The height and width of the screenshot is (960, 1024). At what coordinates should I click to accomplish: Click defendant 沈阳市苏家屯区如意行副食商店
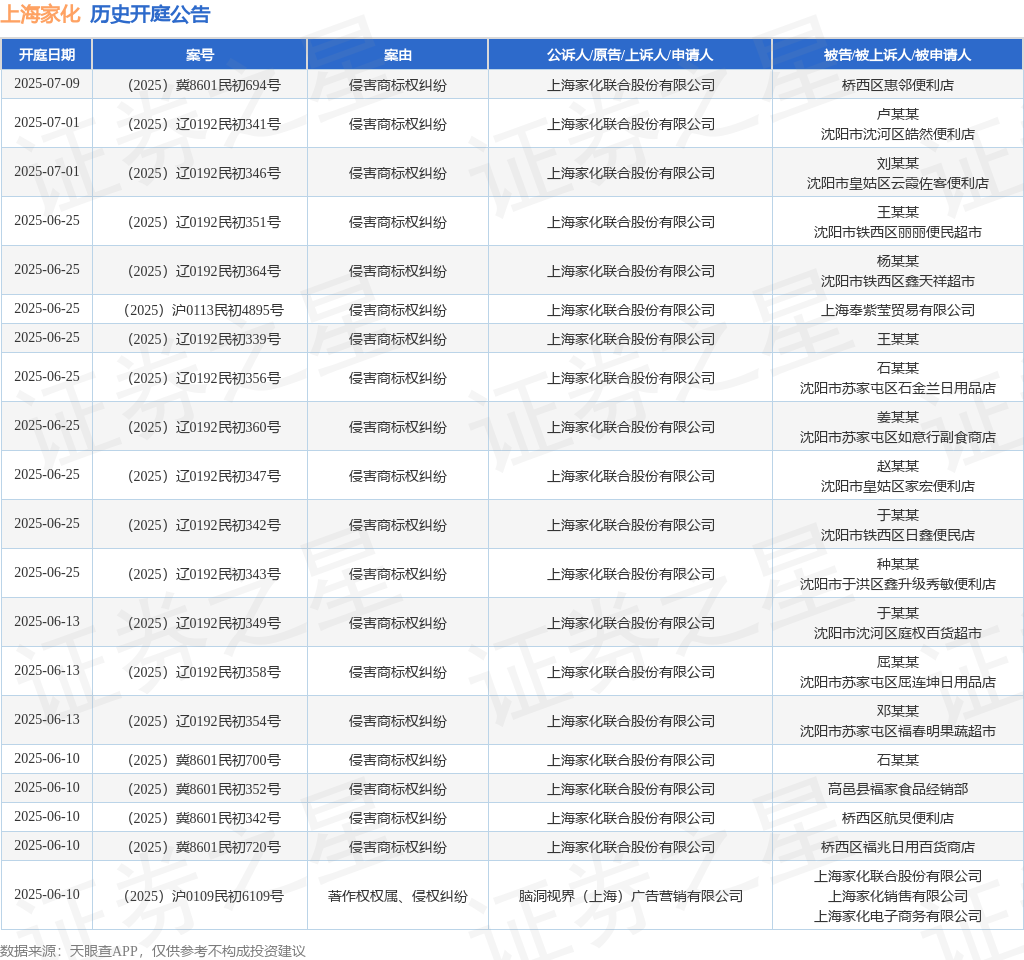click(897, 437)
